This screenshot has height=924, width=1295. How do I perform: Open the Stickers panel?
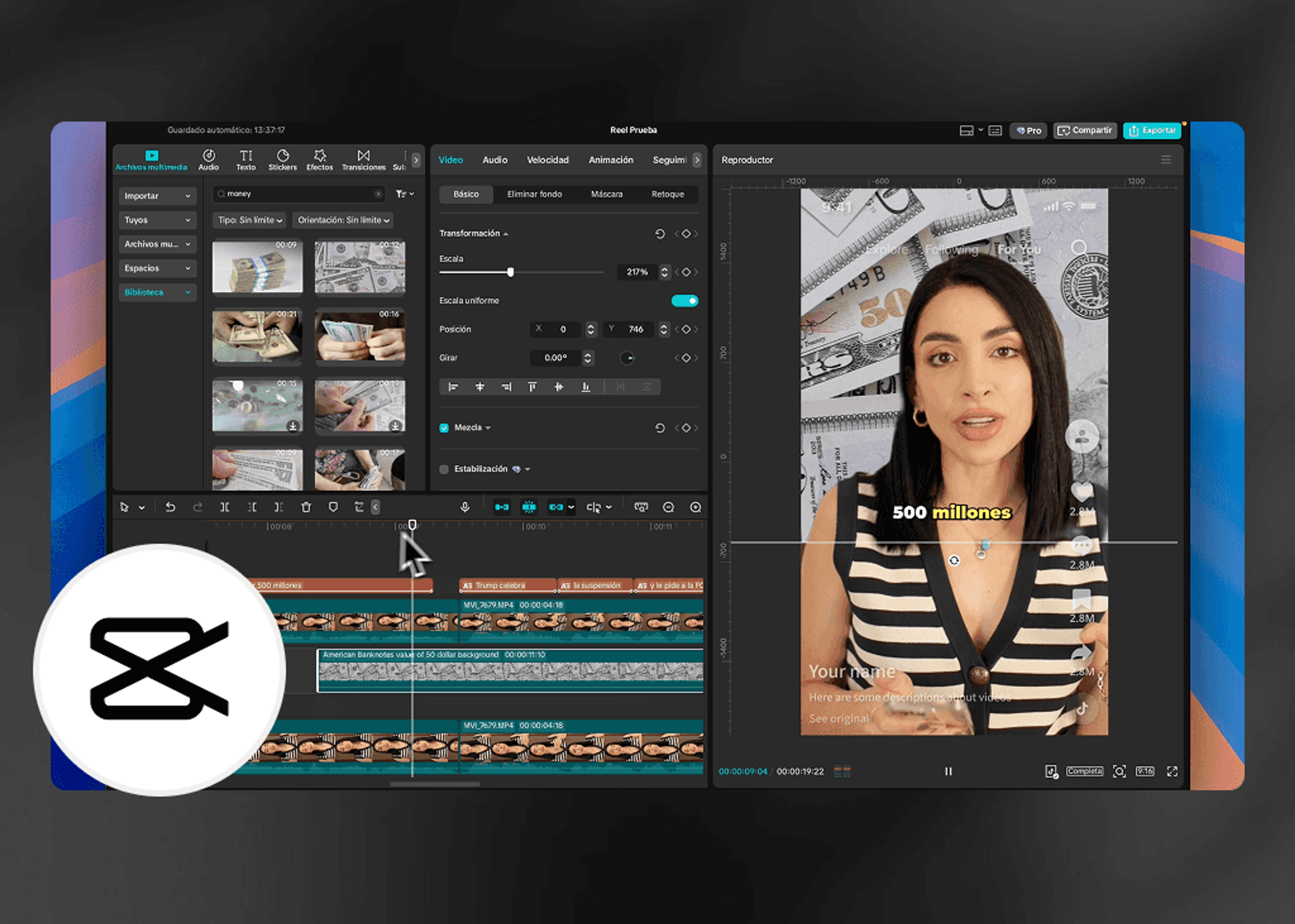click(282, 160)
